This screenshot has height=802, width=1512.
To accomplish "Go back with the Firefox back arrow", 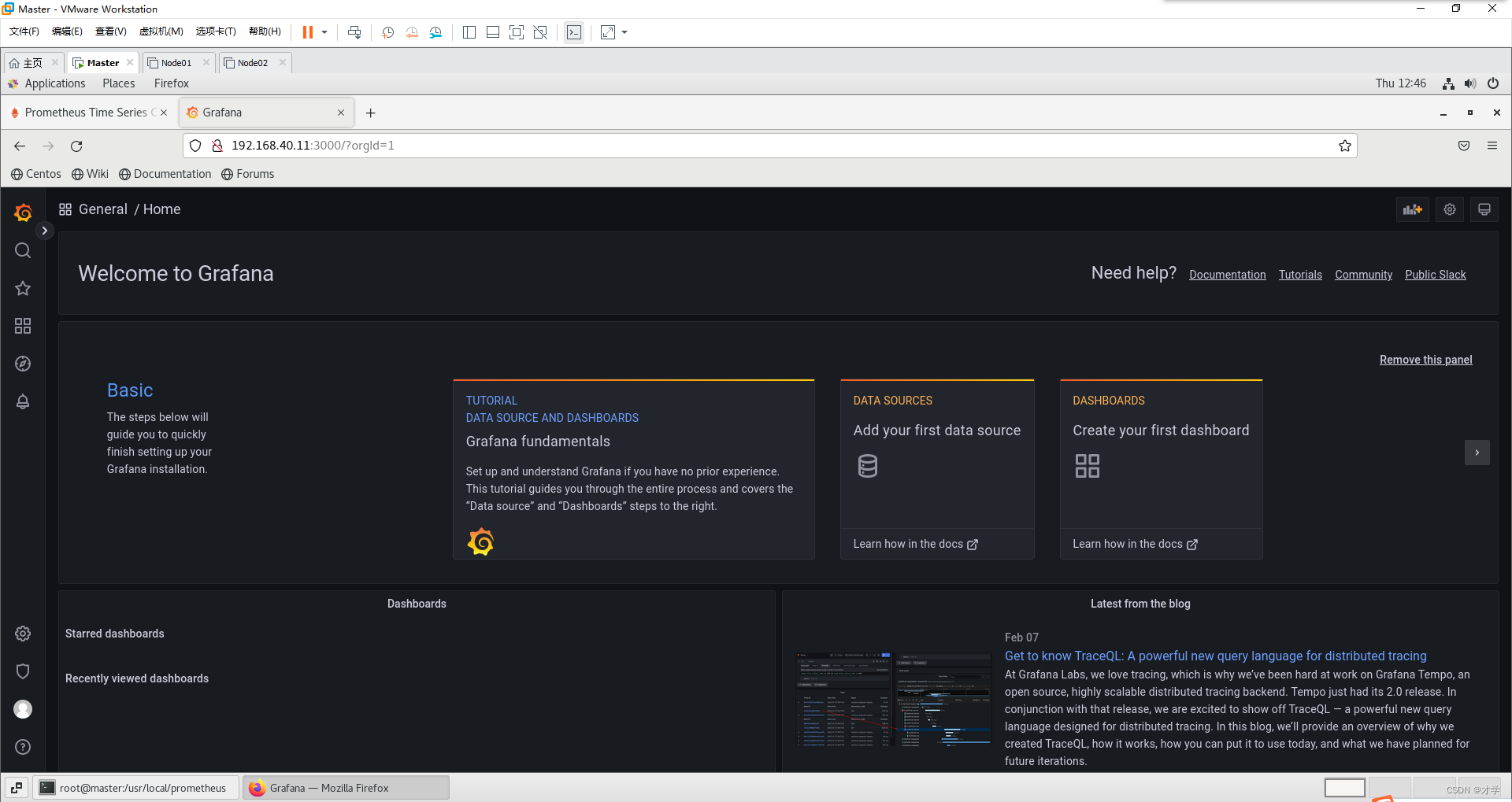I will (20, 146).
